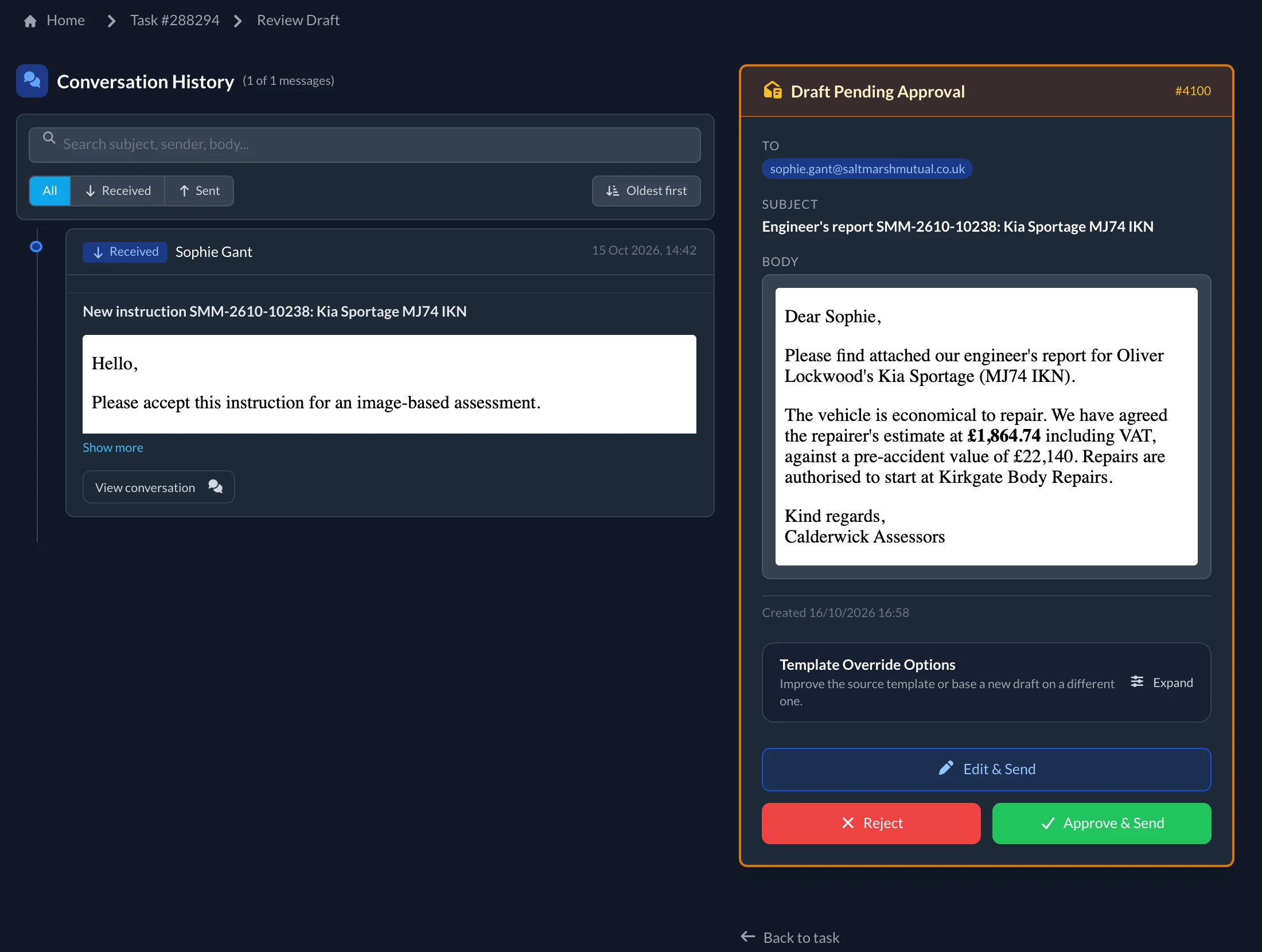Screen dimensions: 1262x952
Task: Click Edit & Send button
Action: click(986, 770)
